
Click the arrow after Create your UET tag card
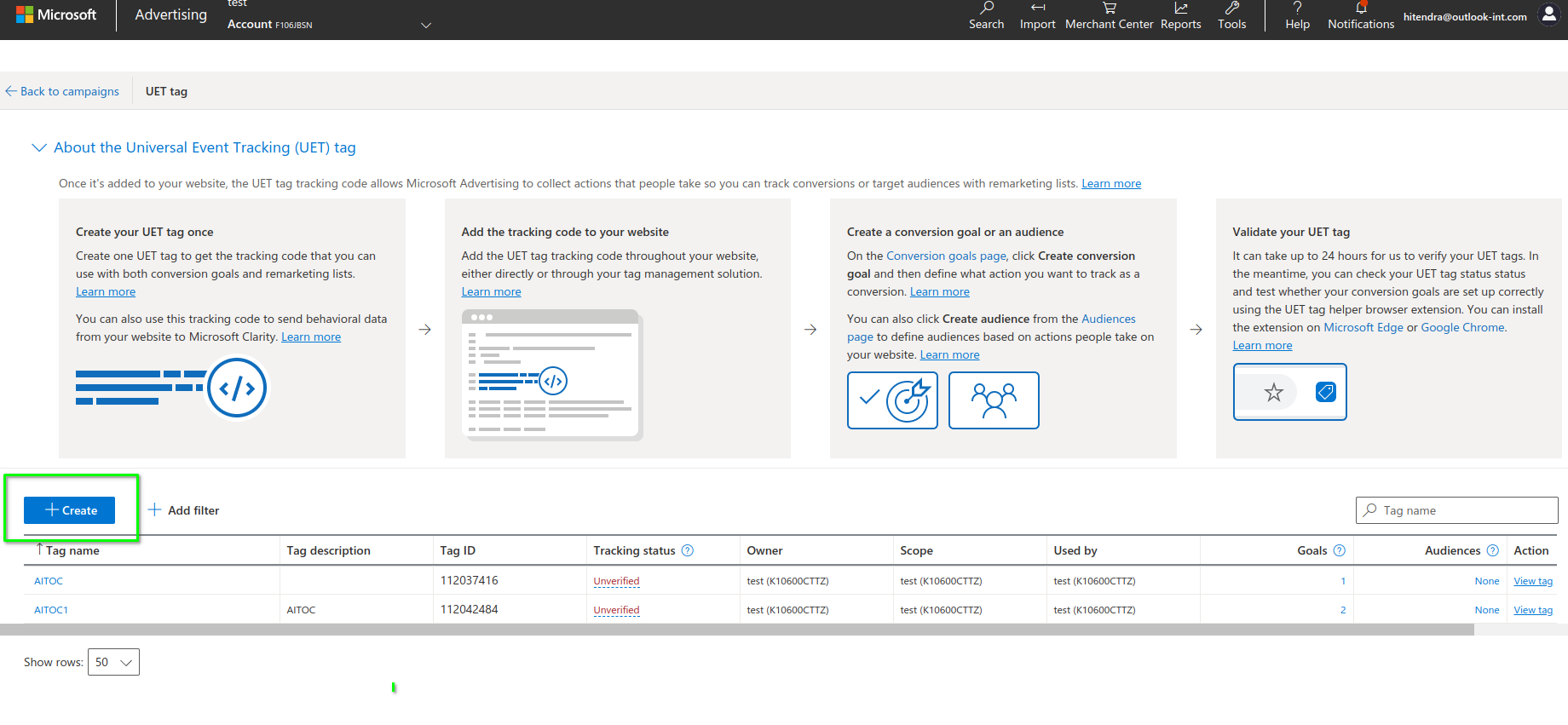[425, 330]
